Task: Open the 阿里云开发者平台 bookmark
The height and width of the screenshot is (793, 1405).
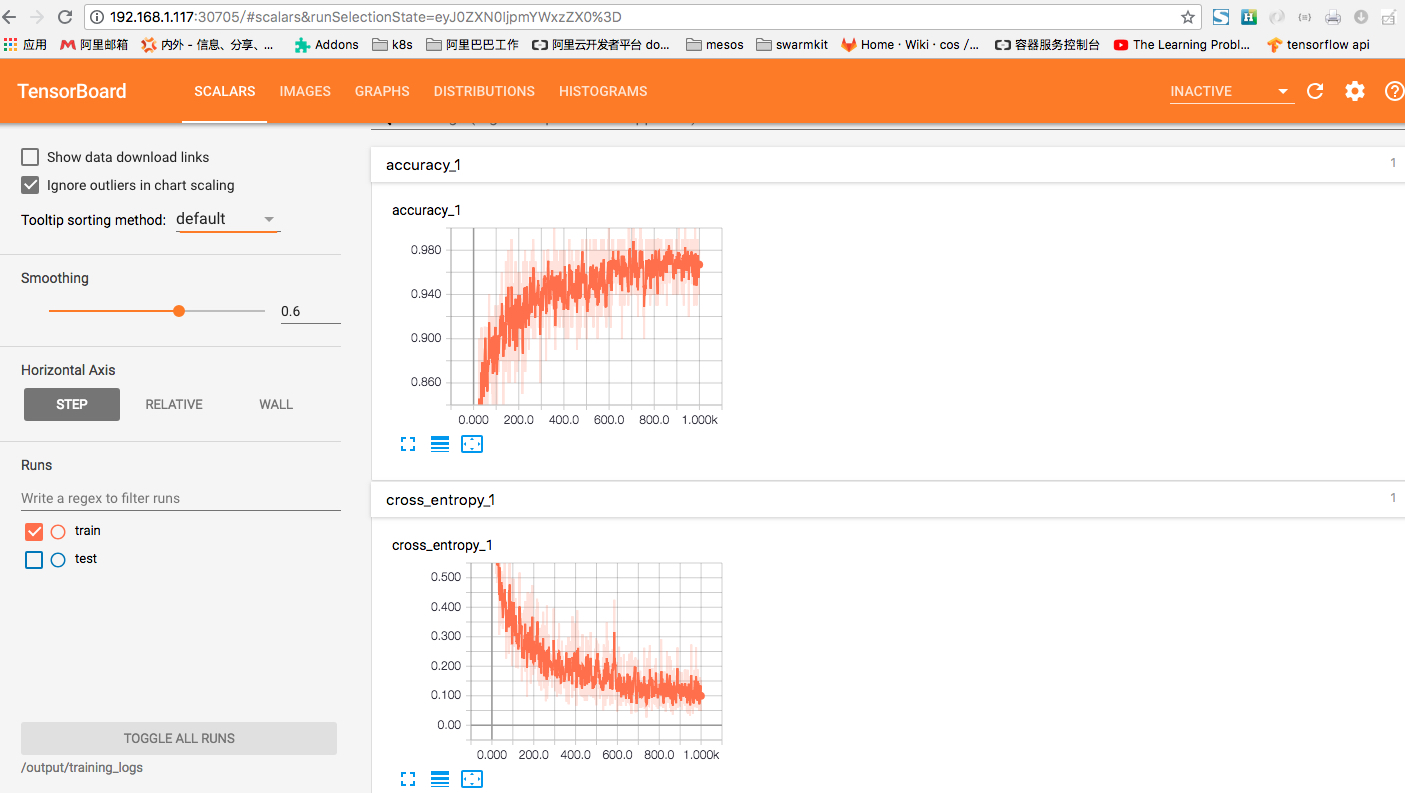Action: point(601,44)
